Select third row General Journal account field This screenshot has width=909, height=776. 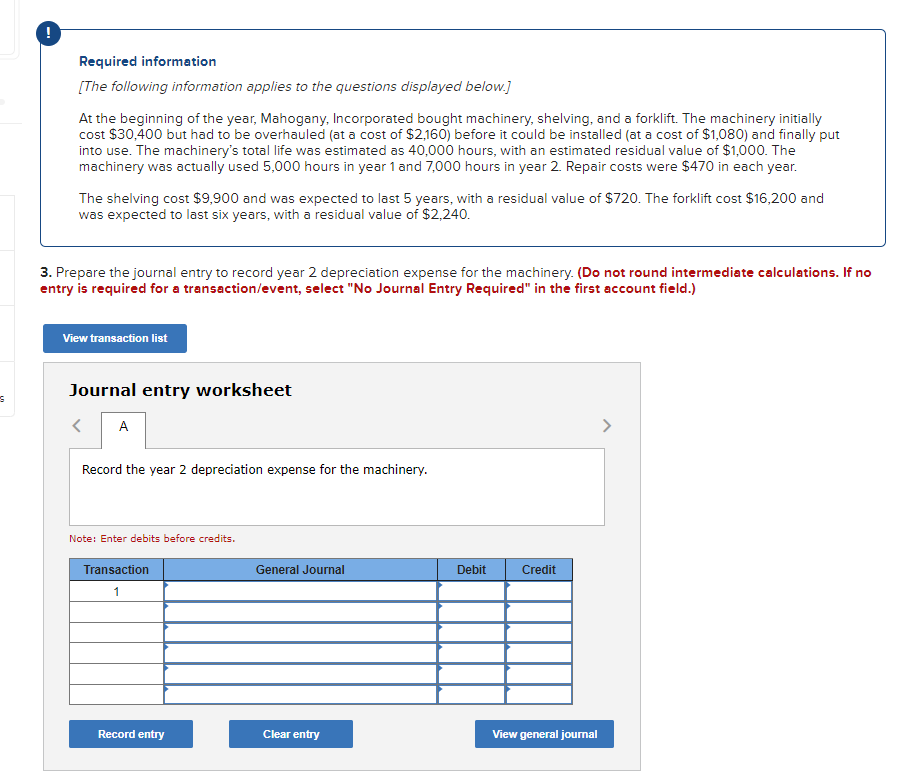pos(300,632)
